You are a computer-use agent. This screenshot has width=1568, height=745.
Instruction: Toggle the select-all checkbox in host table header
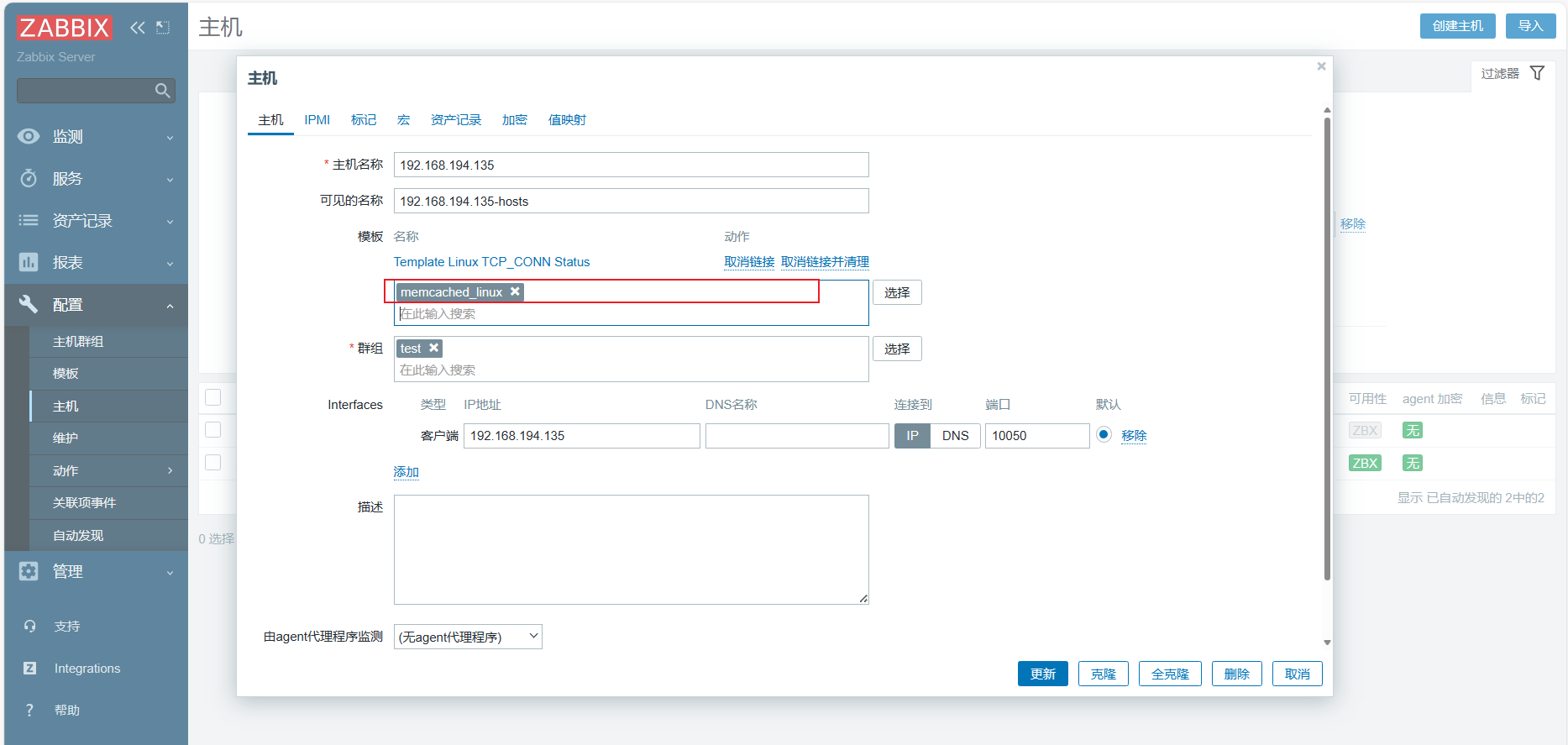pyautogui.click(x=213, y=397)
